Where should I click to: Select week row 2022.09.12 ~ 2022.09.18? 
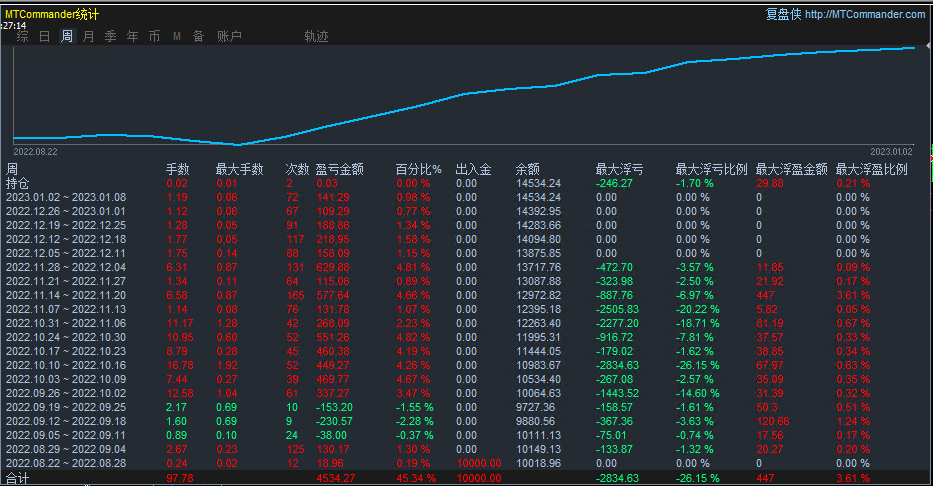tap(466, 421)
